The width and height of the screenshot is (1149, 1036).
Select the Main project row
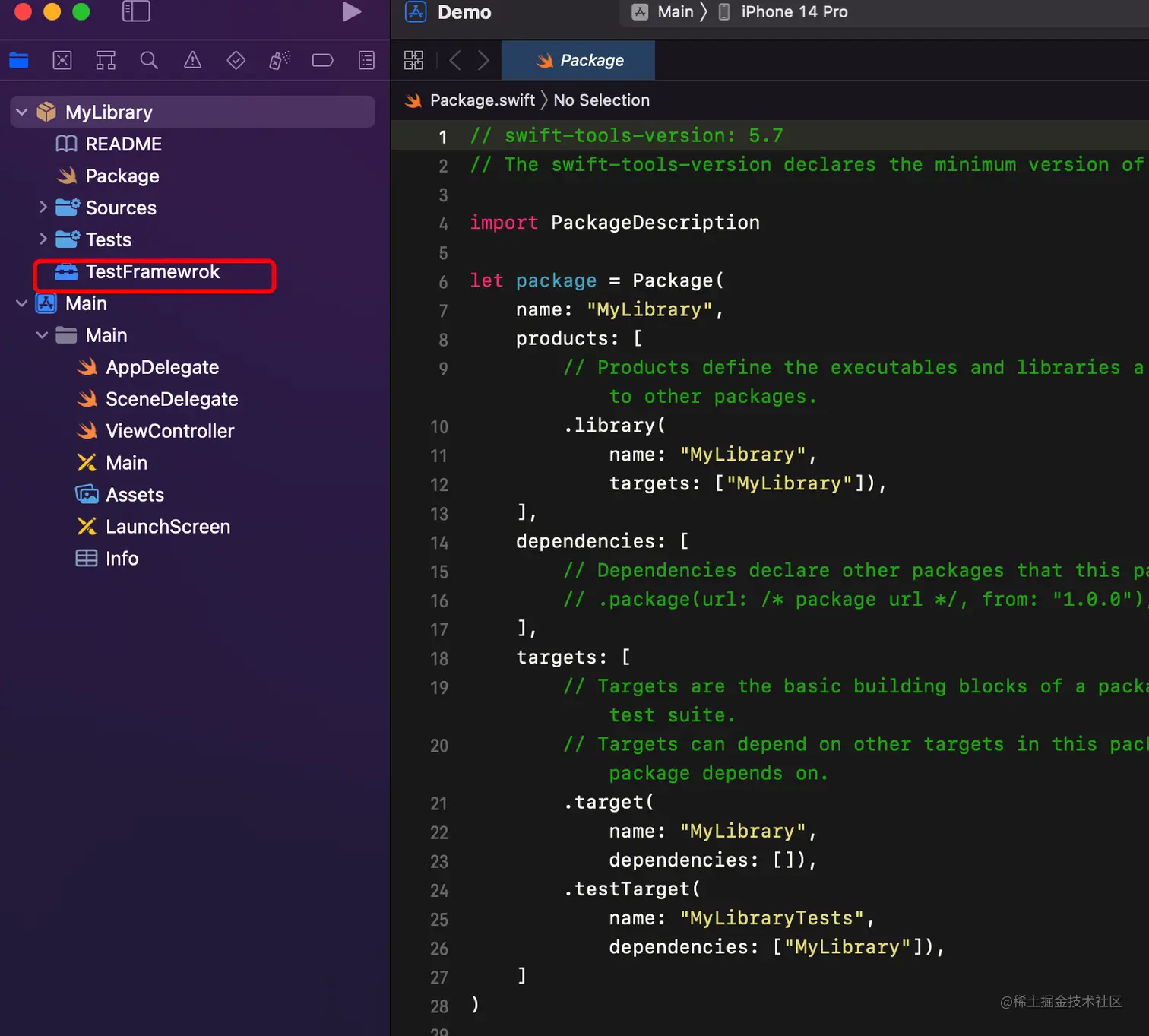86,303
